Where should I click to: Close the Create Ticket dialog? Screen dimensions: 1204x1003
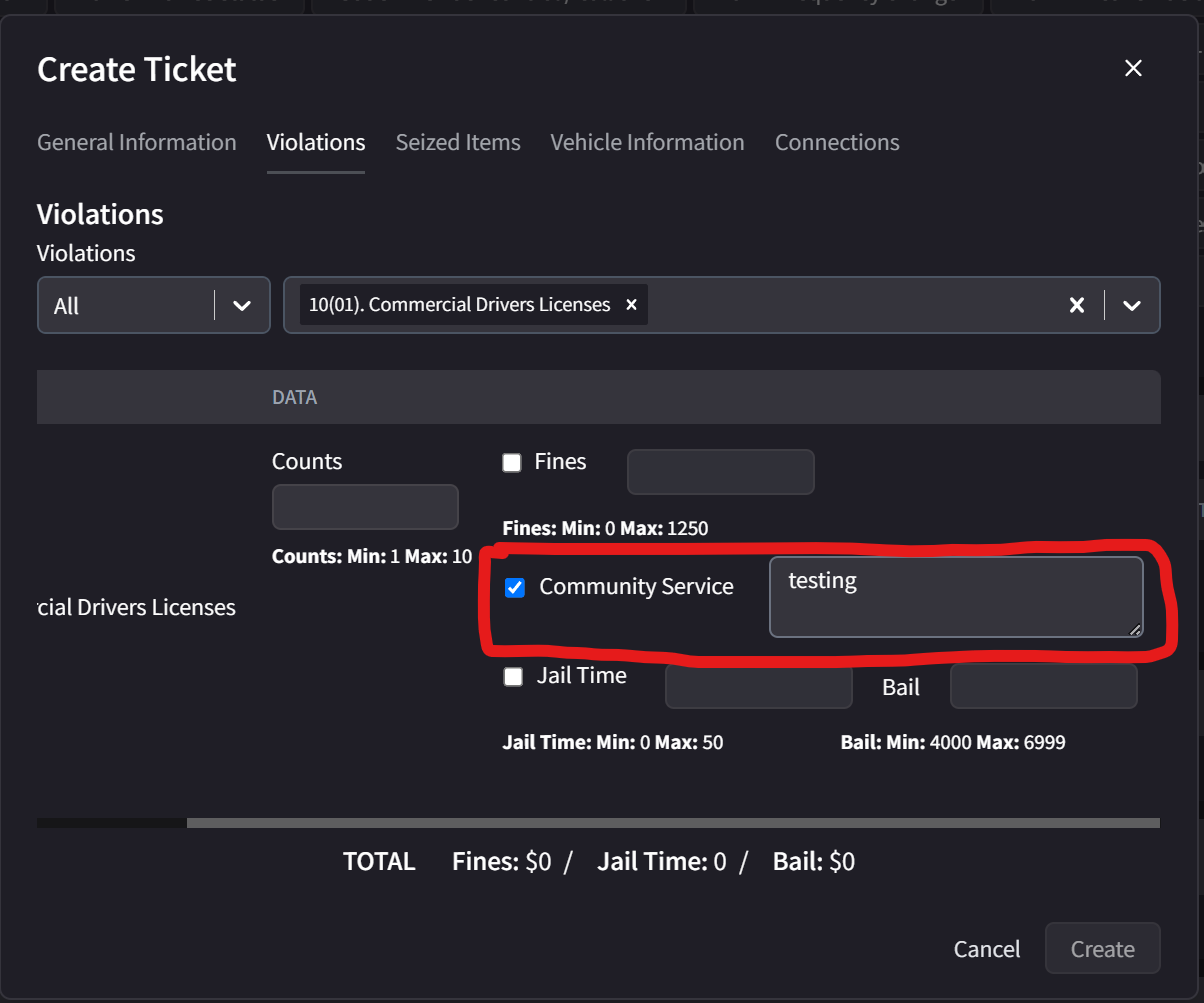click(1132, 68)
